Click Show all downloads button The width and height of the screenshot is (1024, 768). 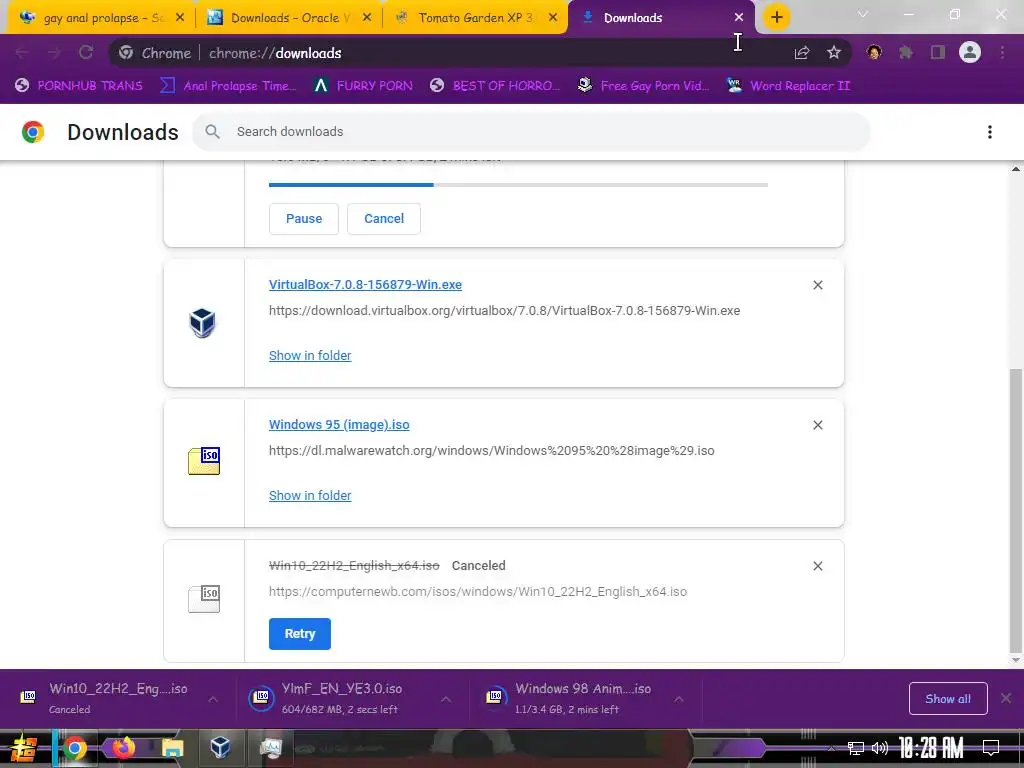pyautogui.click(x=948, y=699)
